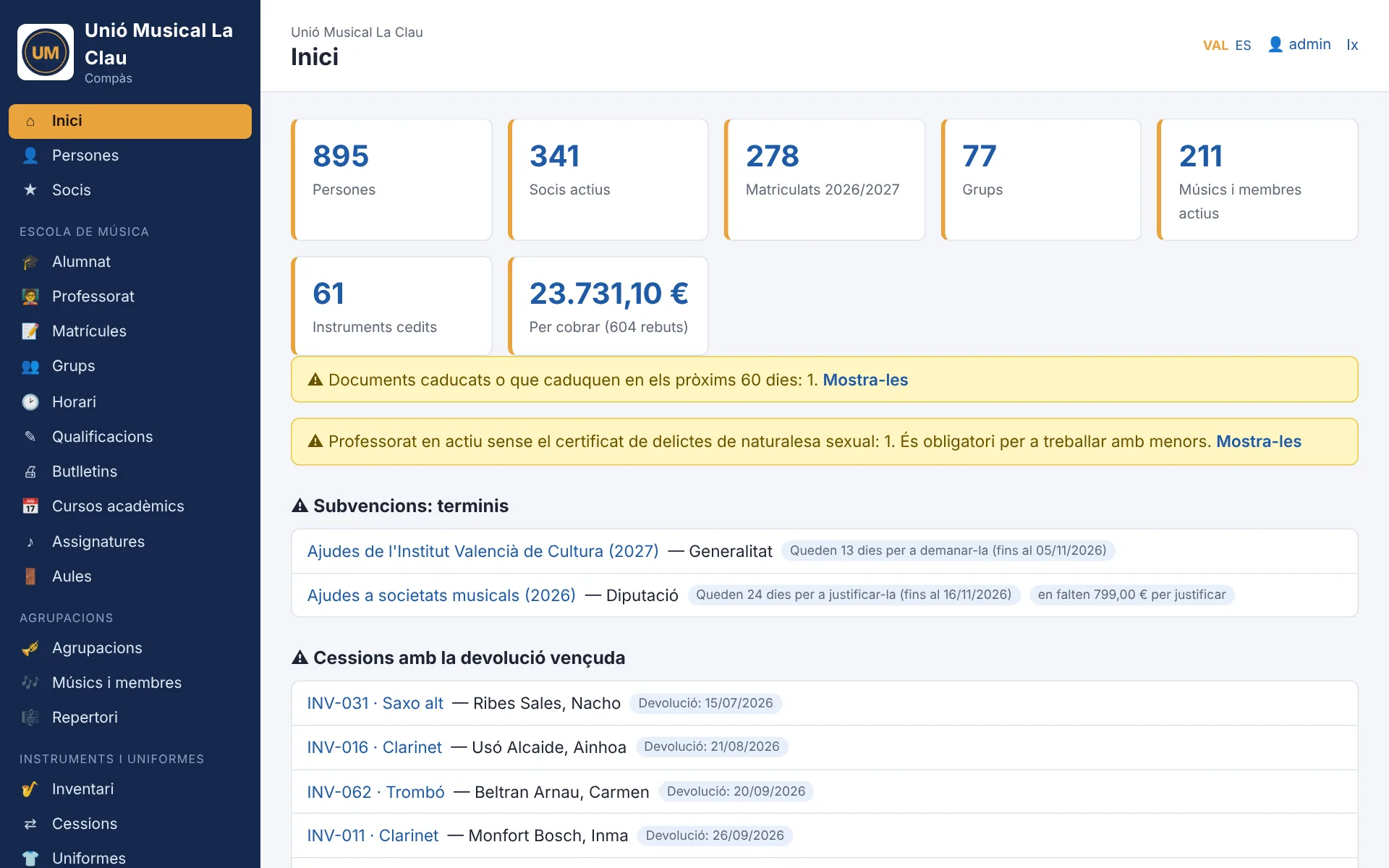Open the 278 Matriculats 2026/2027 card
The height and width of the screenshot is (868, 1389).
pyautogui.click(x=825, y=179)
